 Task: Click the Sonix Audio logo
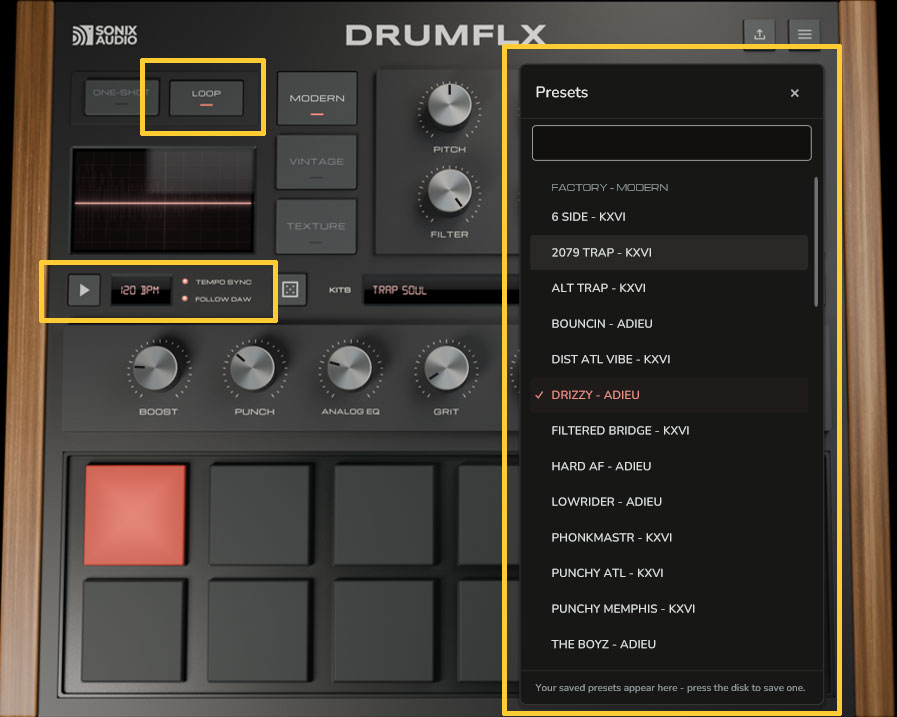(x=105, y=35)
